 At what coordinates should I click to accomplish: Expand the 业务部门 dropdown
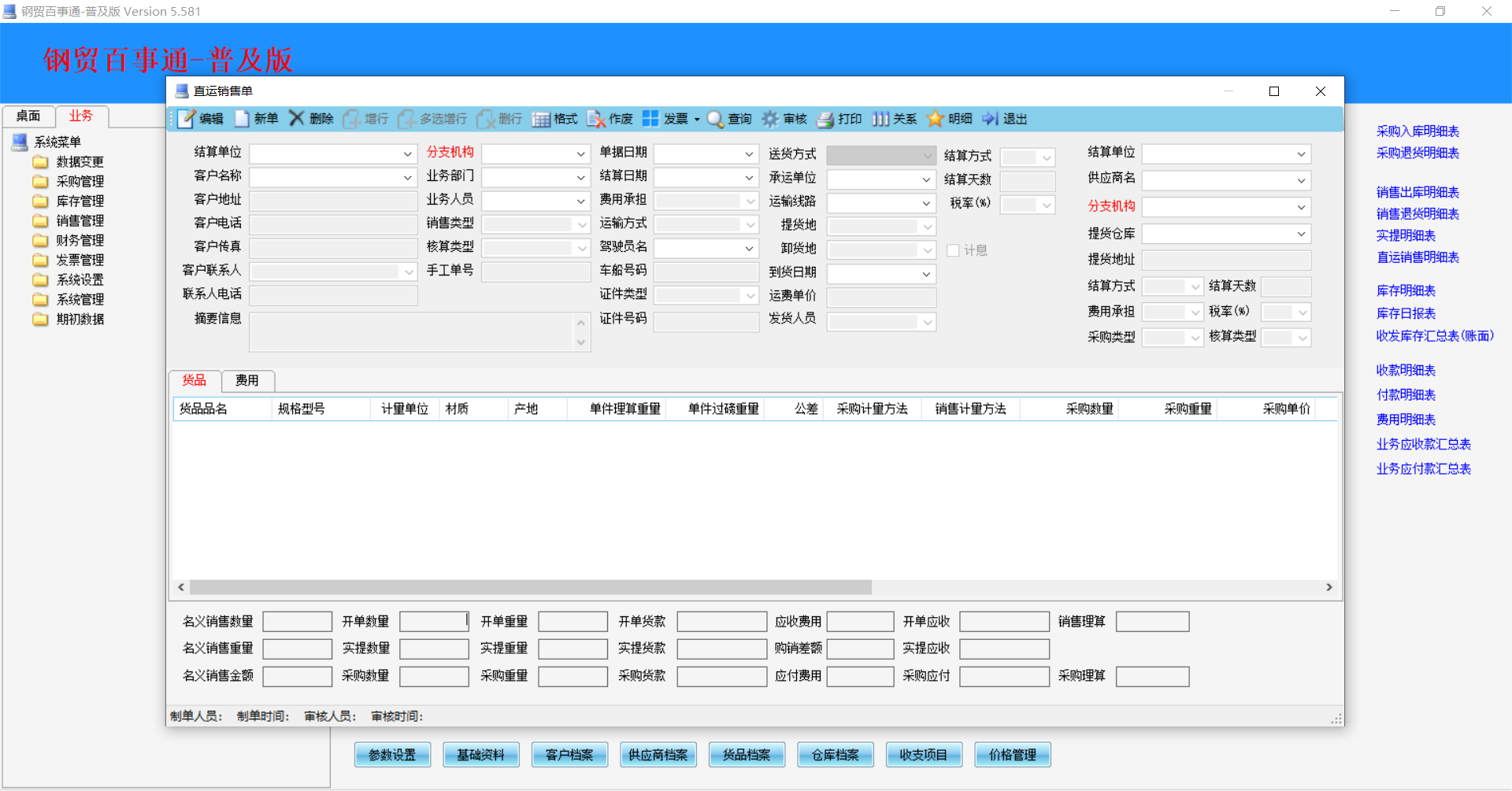[x=580, y=178]
